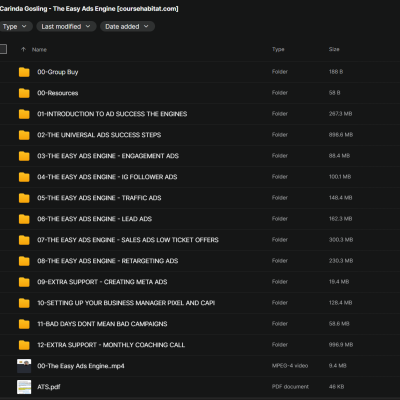Click the Carinda Gosling folder title at top
This screenshot has width=400, height=400.
(89, 9)
